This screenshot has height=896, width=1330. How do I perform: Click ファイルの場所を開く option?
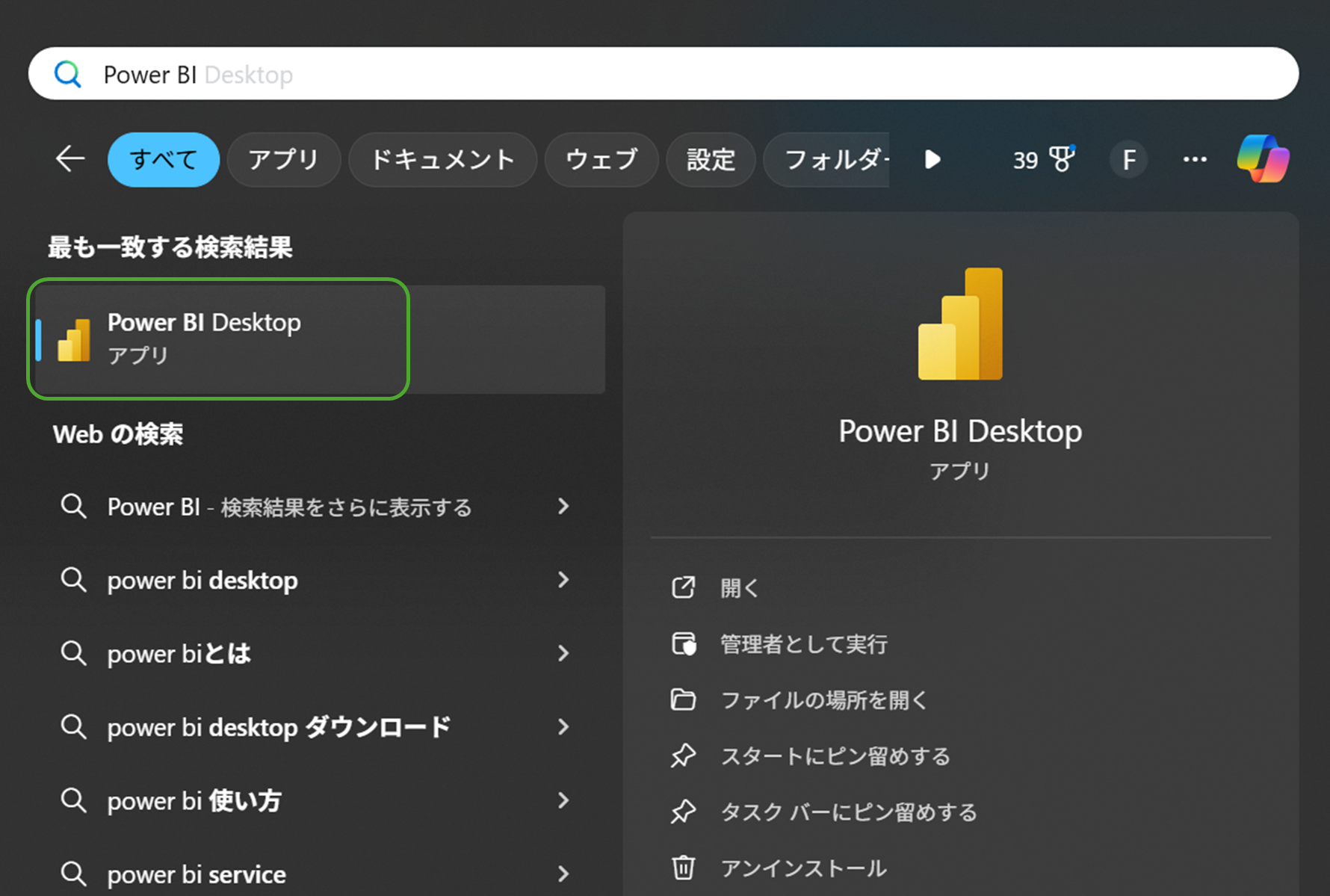823,700
